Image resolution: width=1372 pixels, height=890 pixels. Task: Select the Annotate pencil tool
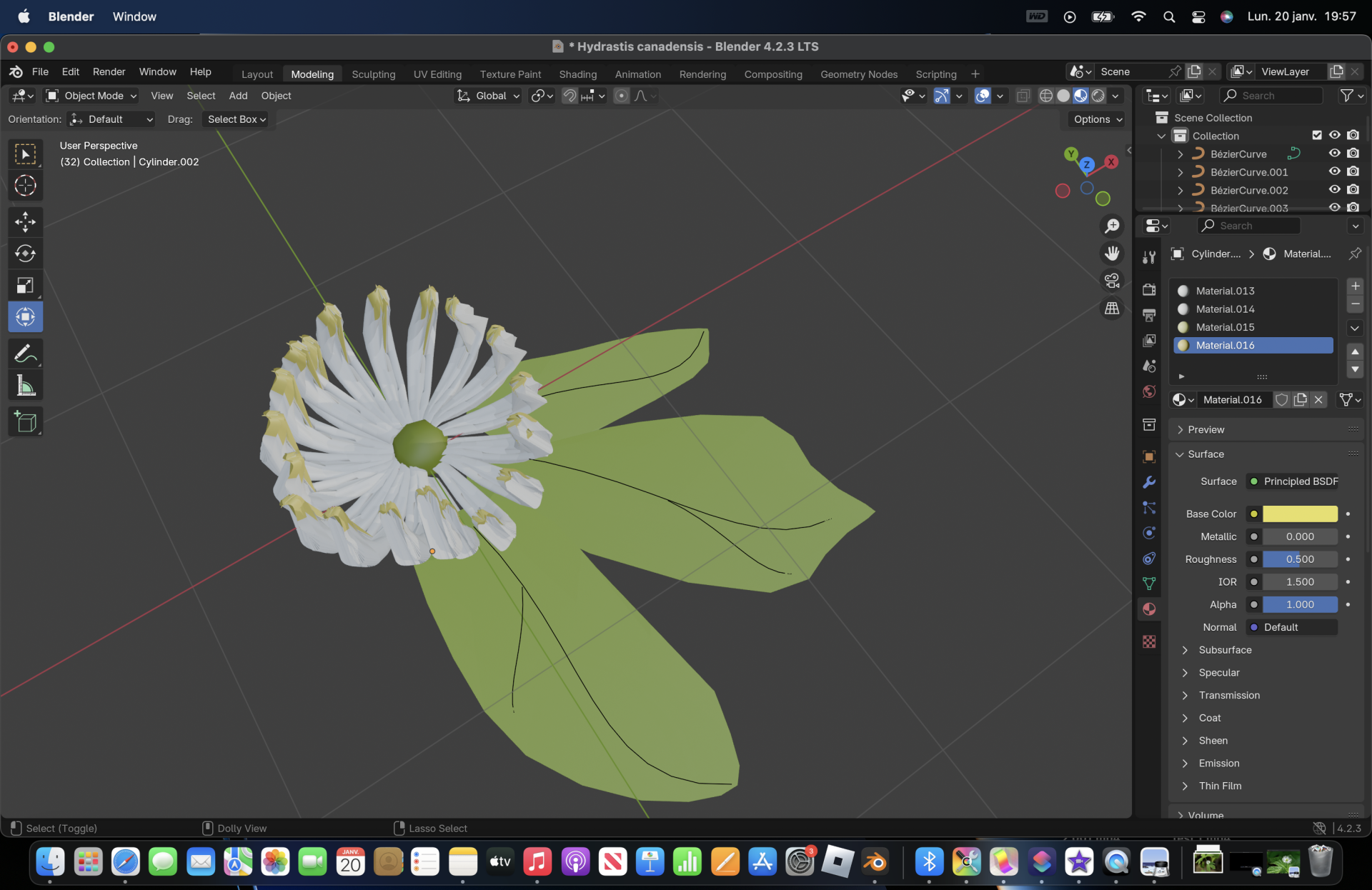[x=26, y=354]
